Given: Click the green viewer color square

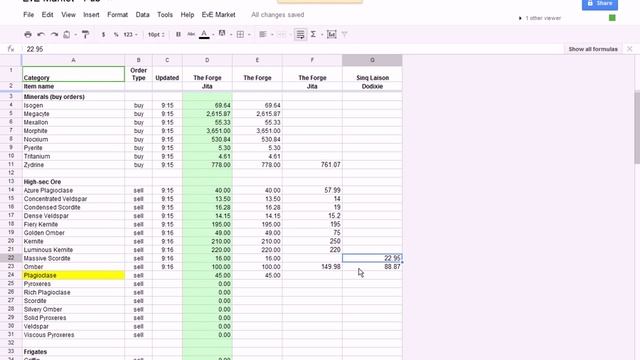Looking at the screenshot, I should (x=612, y=18).
